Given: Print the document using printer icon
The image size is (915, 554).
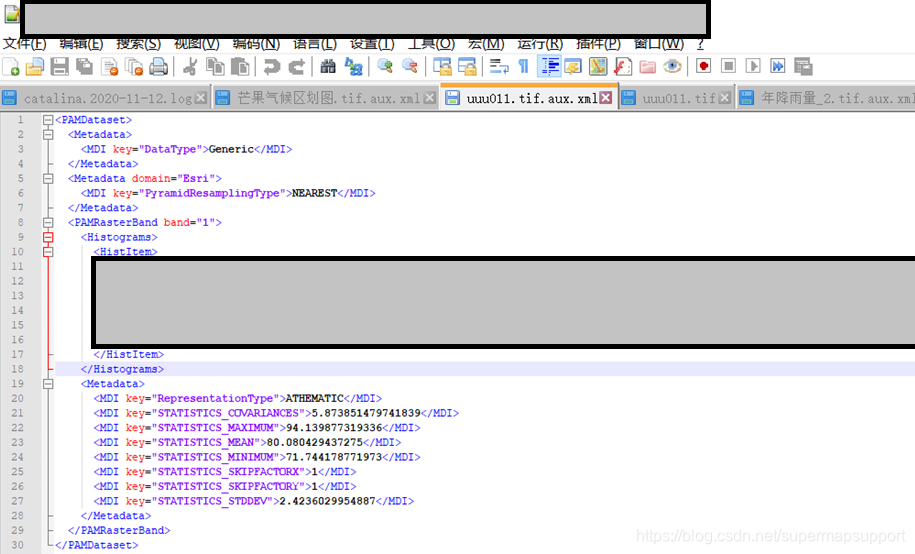Looking at the screenshot, I should click(159, 67).
